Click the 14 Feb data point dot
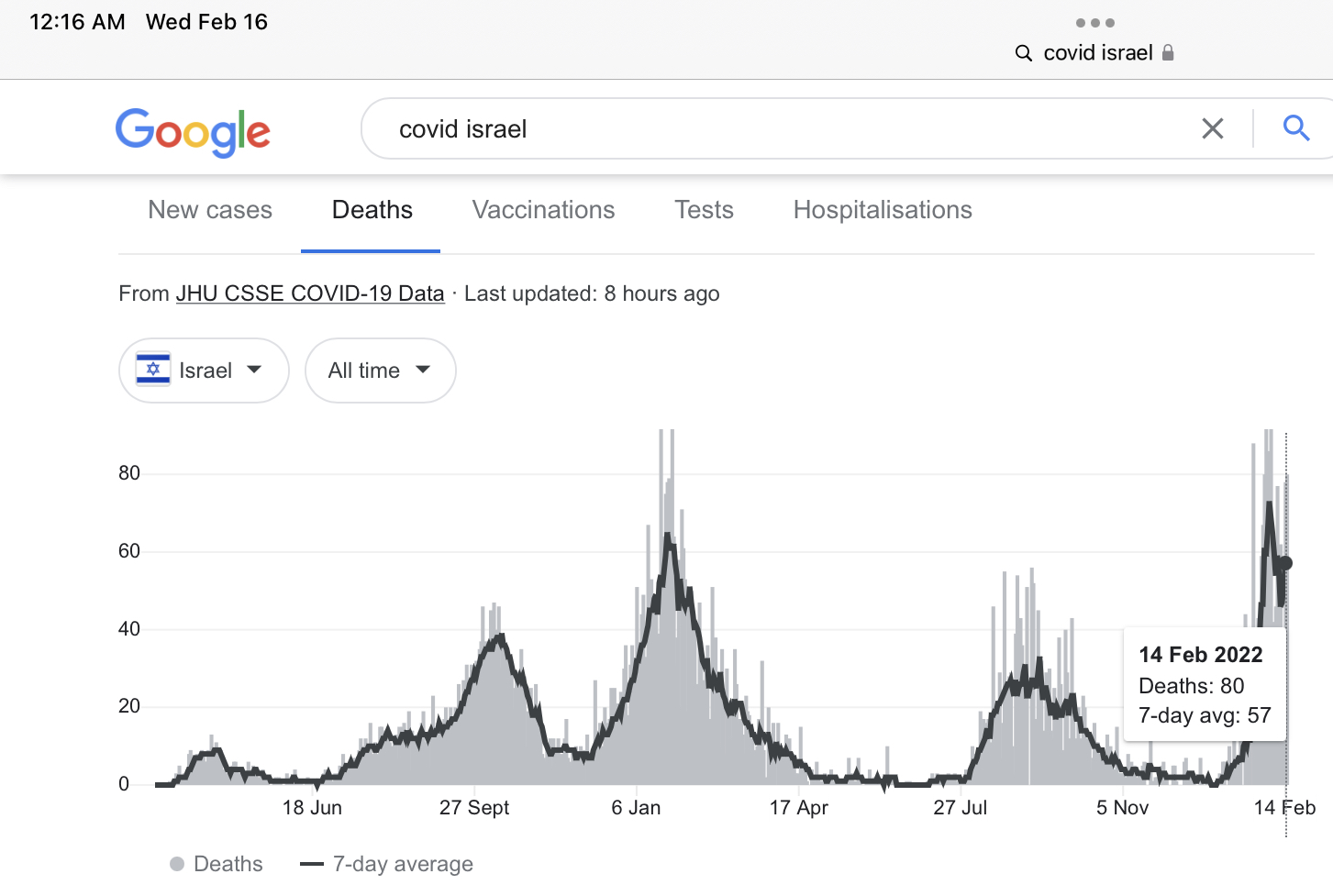The height and width of the screenshot is (896, 1333). click(x=1285, y=563)
